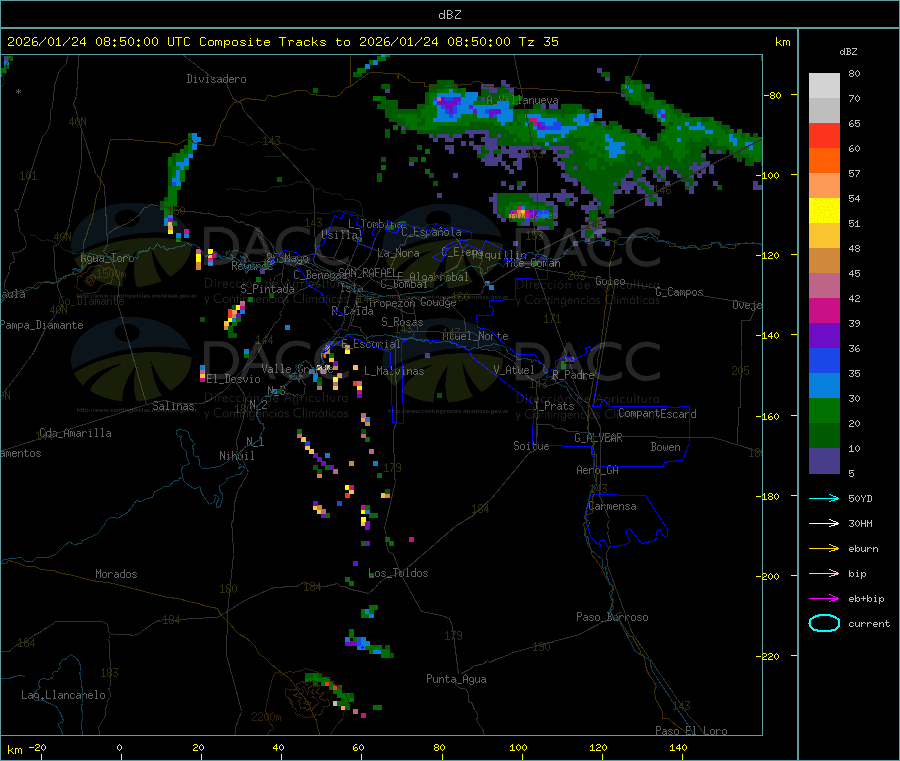
Task: Click the L_Malvinas map label
Action: (394, 371)
